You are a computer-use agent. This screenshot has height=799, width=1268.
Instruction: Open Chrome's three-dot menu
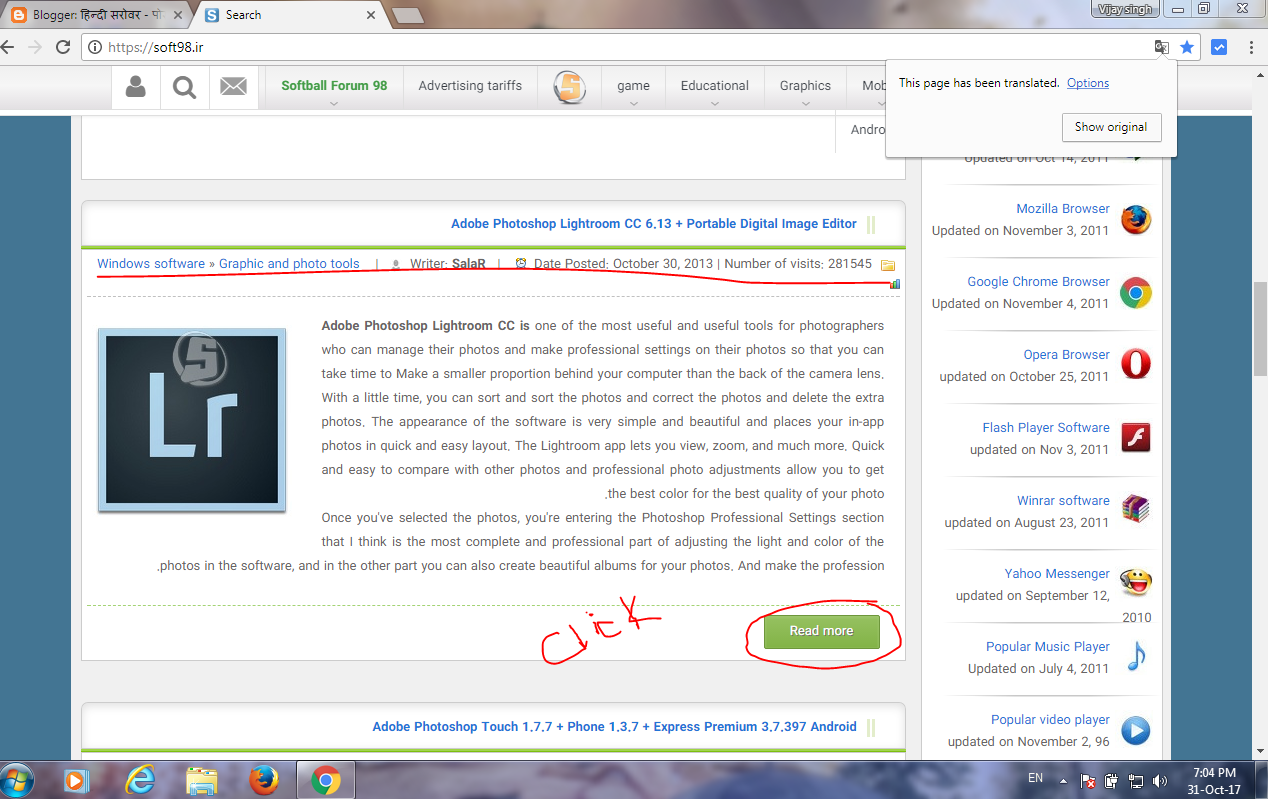click(1251, 47)
